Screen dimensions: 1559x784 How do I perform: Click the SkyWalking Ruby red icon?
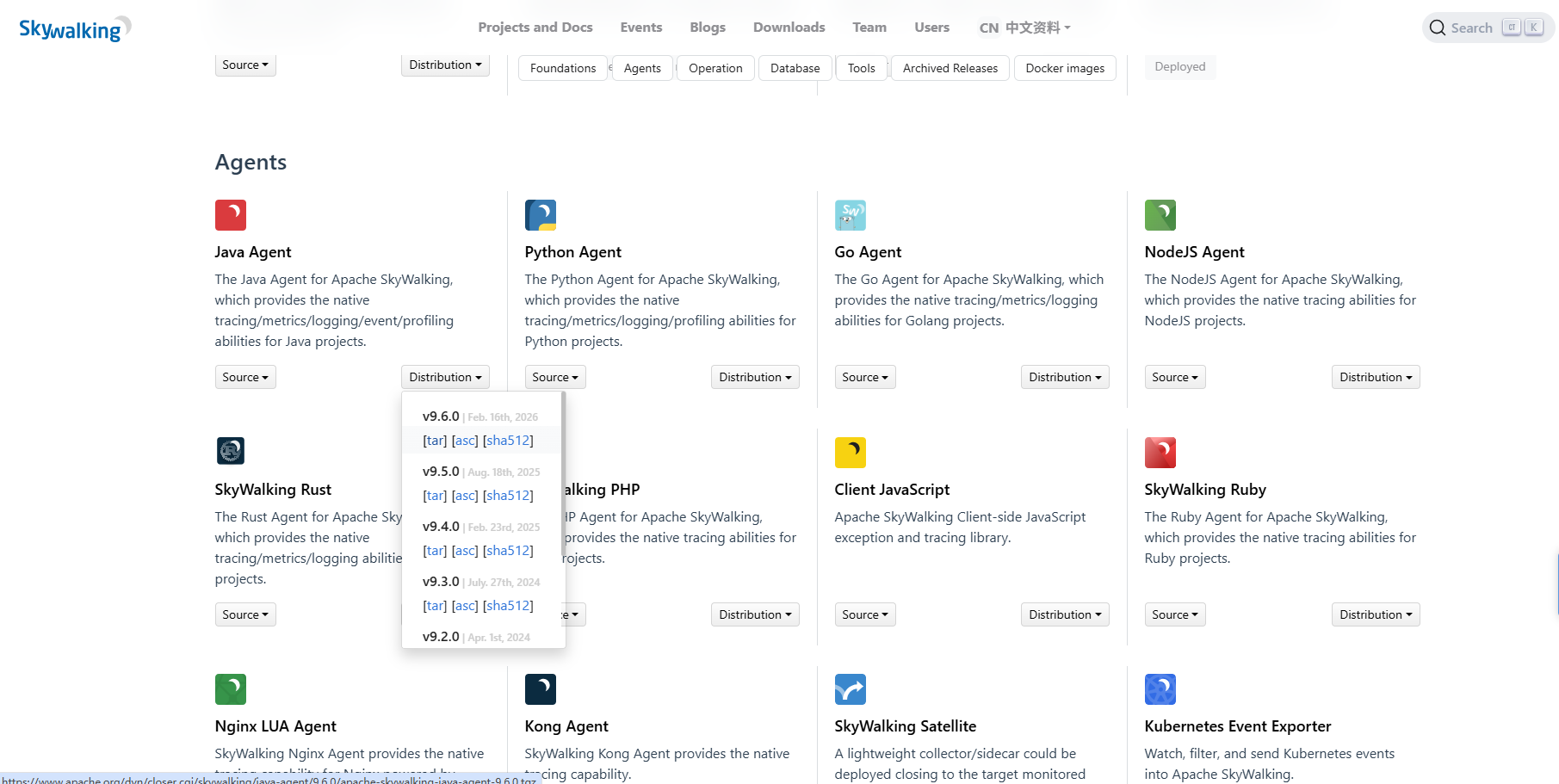pos(1160,453)
